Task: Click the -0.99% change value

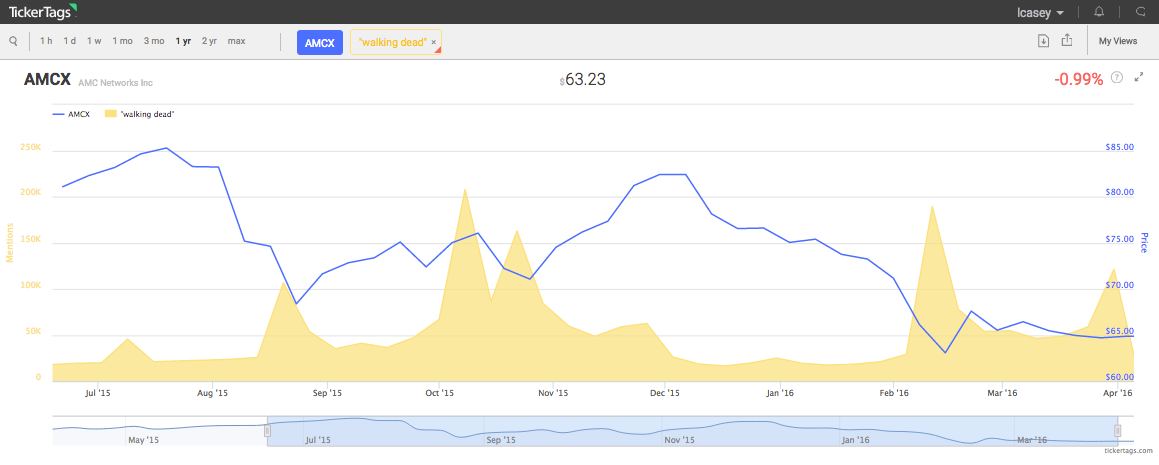Action: (1078, 79)
